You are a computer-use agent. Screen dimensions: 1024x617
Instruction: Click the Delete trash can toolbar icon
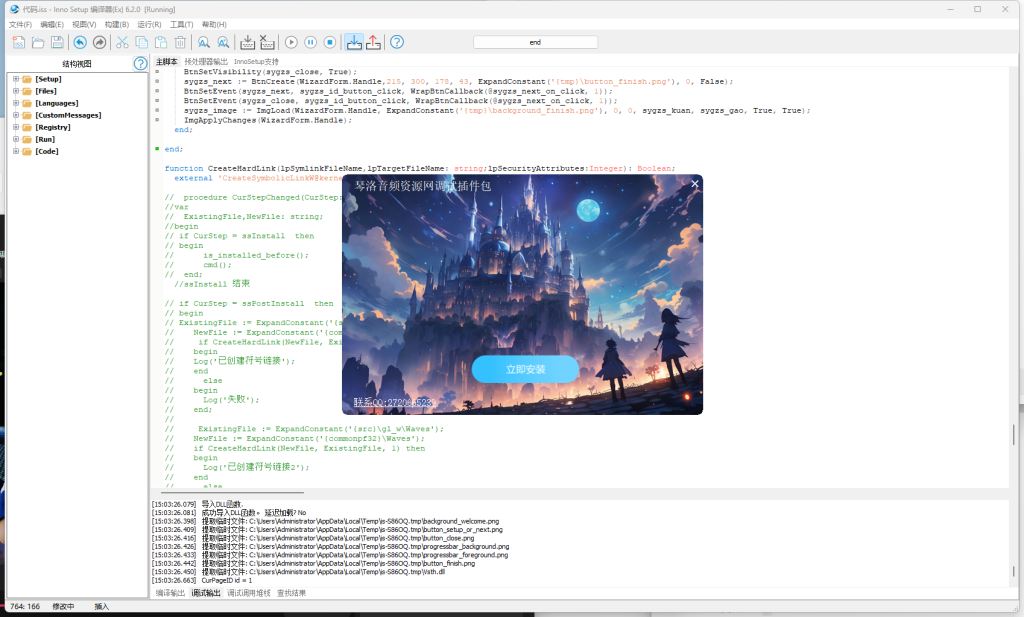tap(180, 42)
